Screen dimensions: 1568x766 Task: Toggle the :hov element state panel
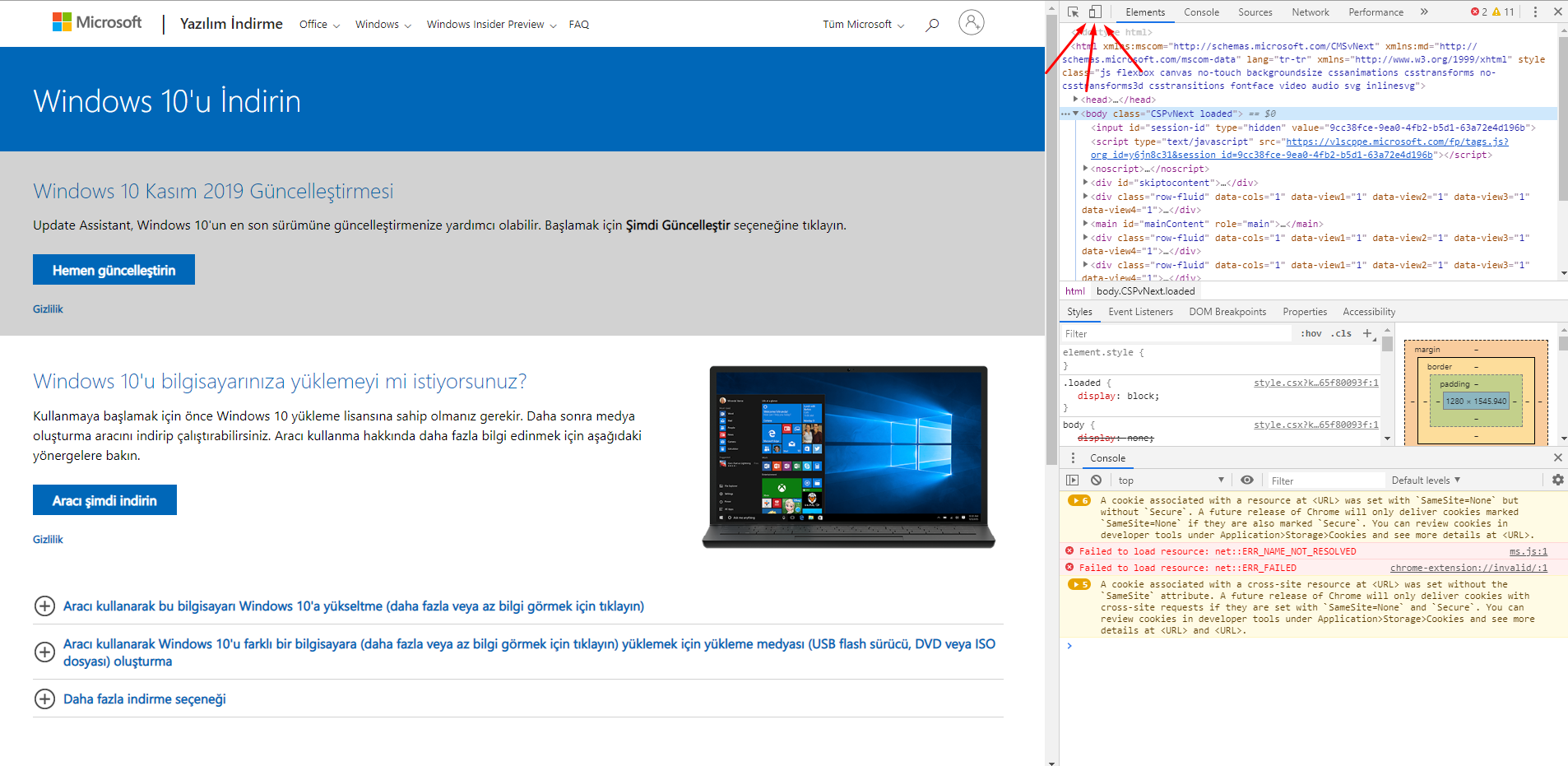1311,333
